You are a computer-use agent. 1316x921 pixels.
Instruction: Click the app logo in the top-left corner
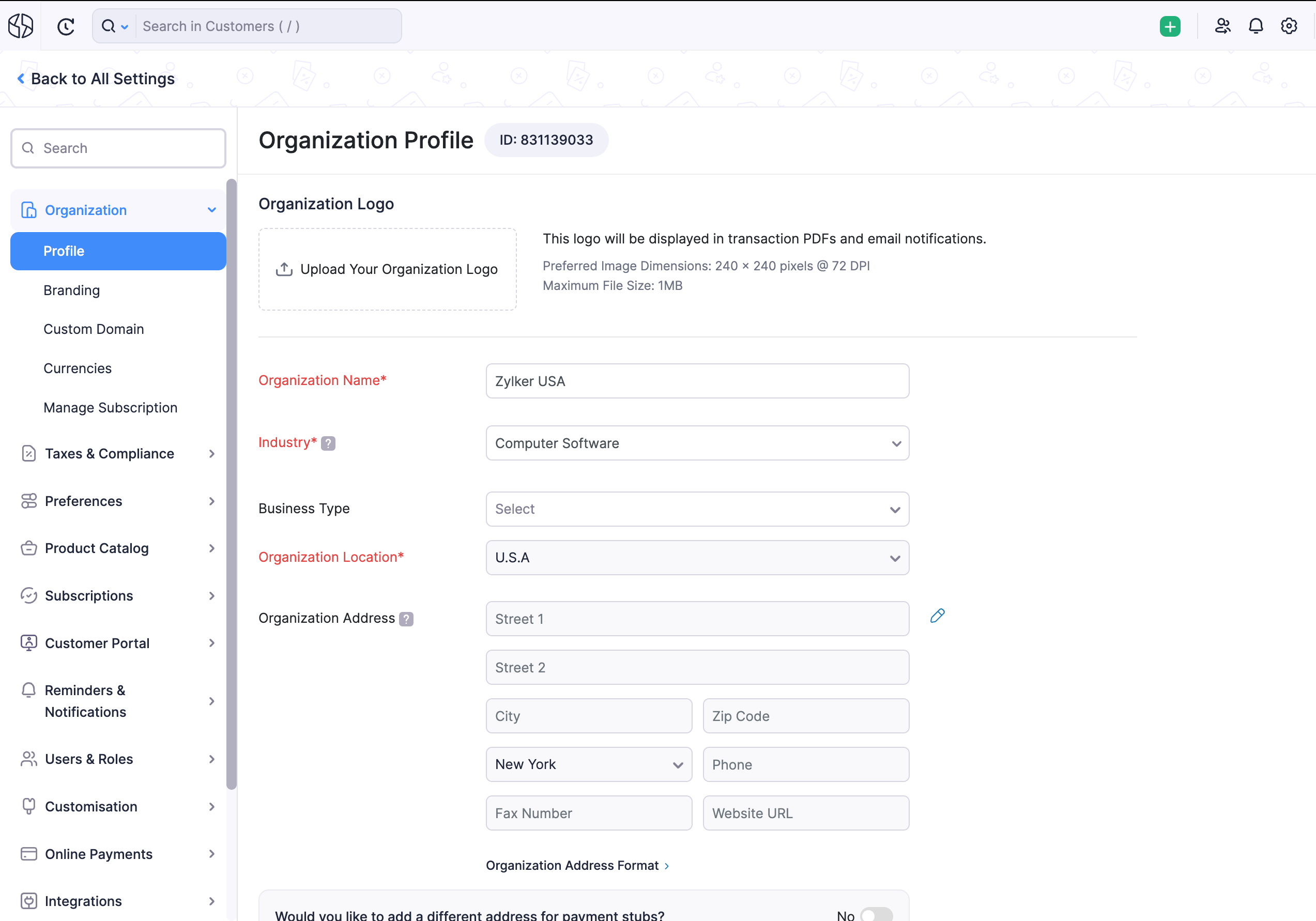pos(21,25)
